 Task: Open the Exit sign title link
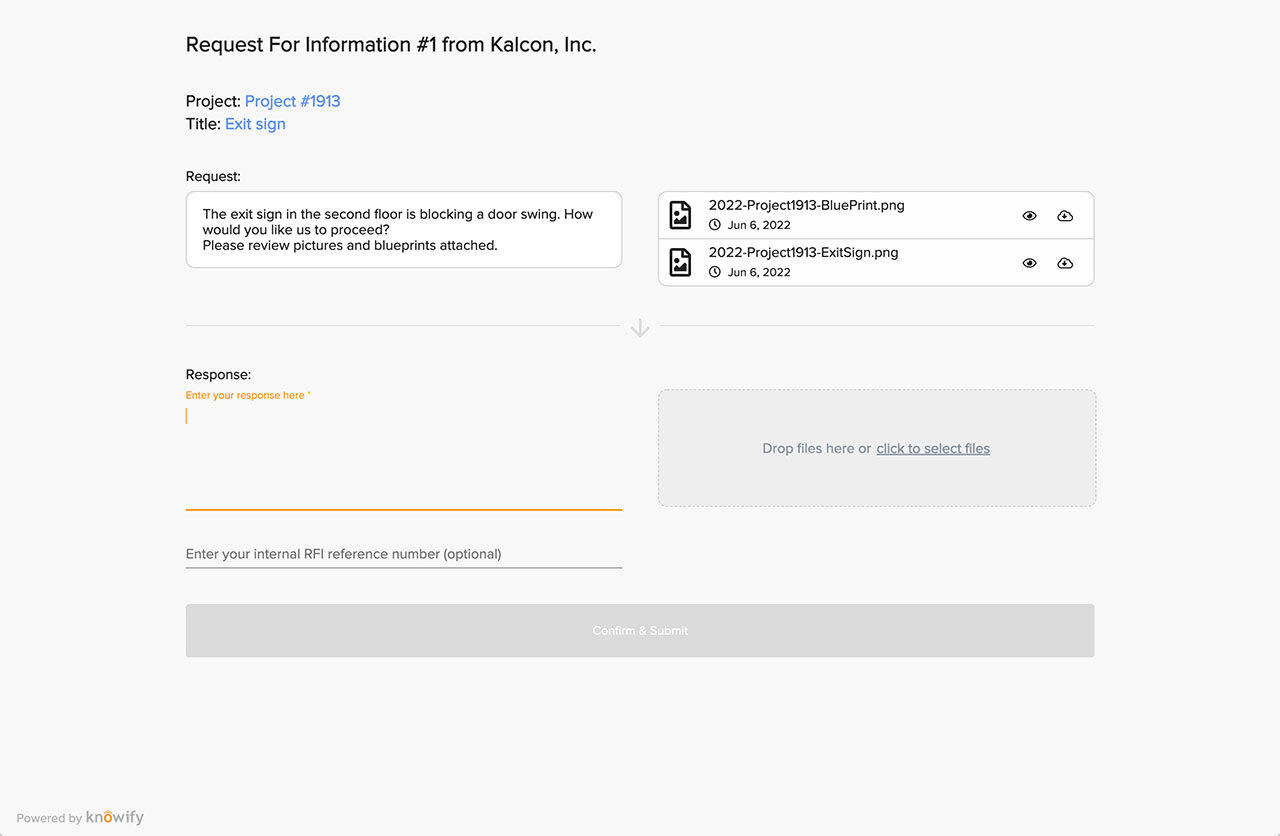pyautogui.click(x=255, y=124)
